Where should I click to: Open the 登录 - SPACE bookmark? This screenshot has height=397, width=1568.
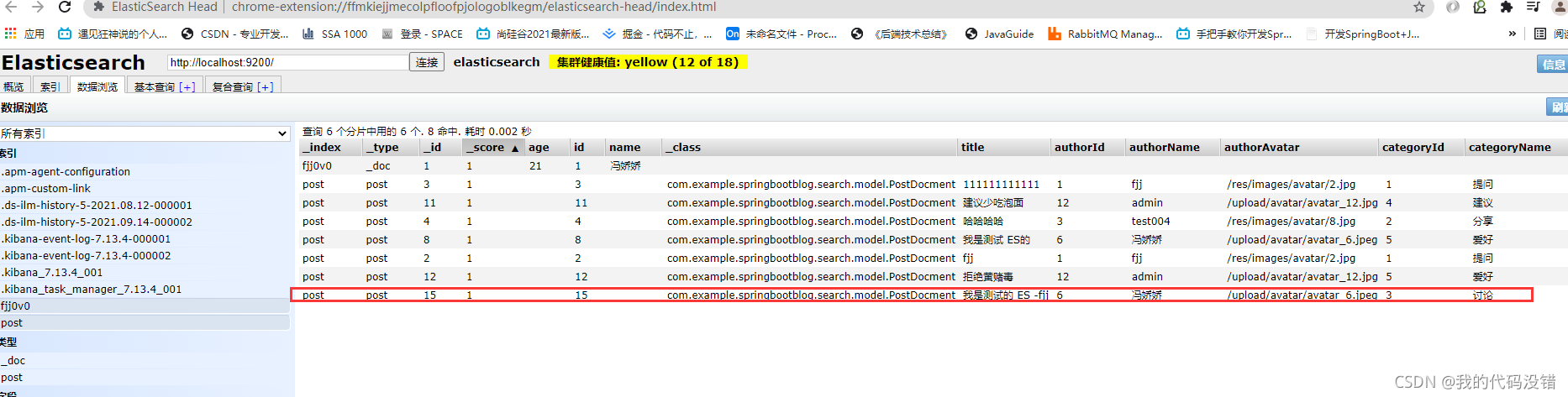pos(423,34)
